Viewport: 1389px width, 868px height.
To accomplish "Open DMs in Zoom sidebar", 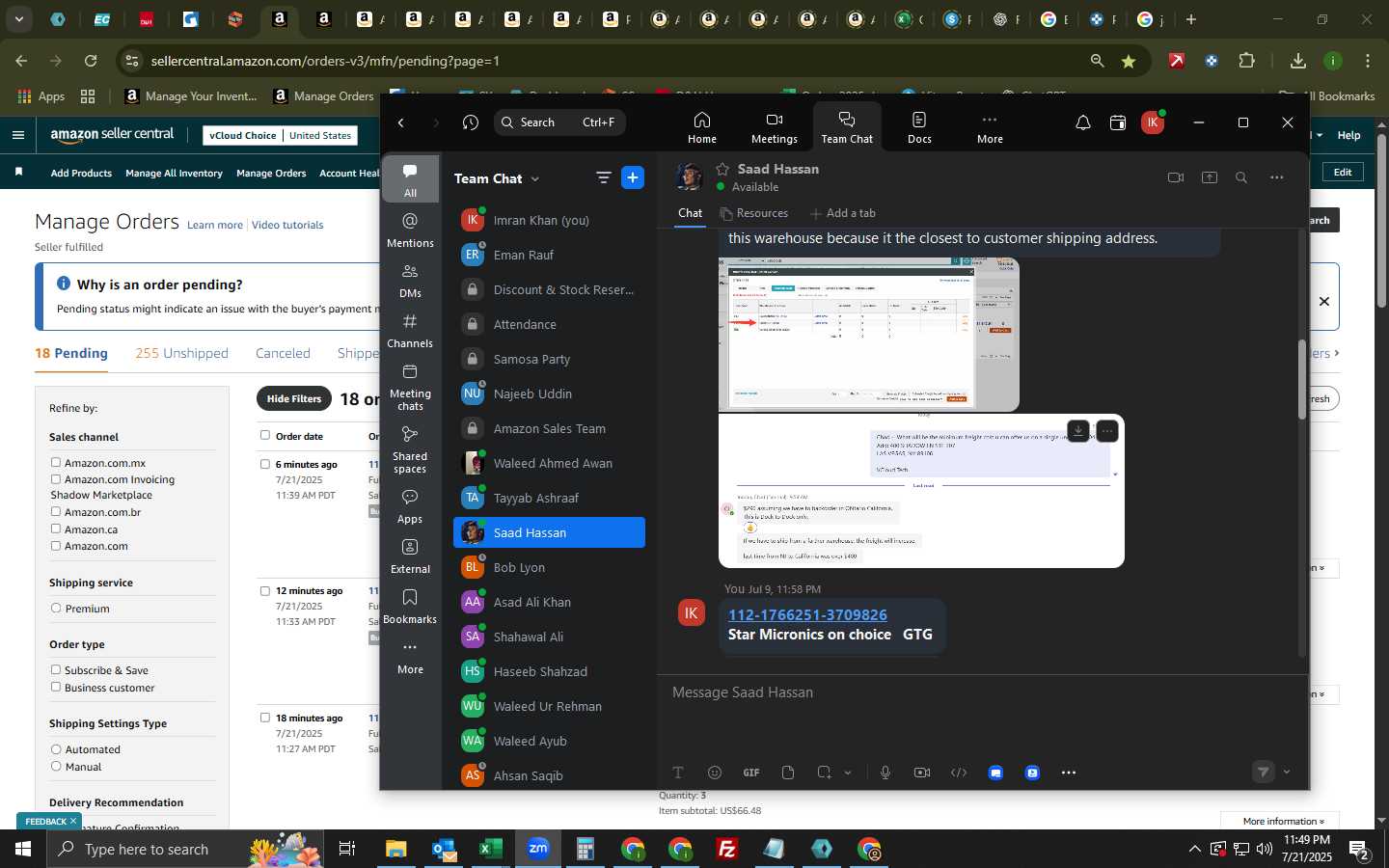I will 410,281.
